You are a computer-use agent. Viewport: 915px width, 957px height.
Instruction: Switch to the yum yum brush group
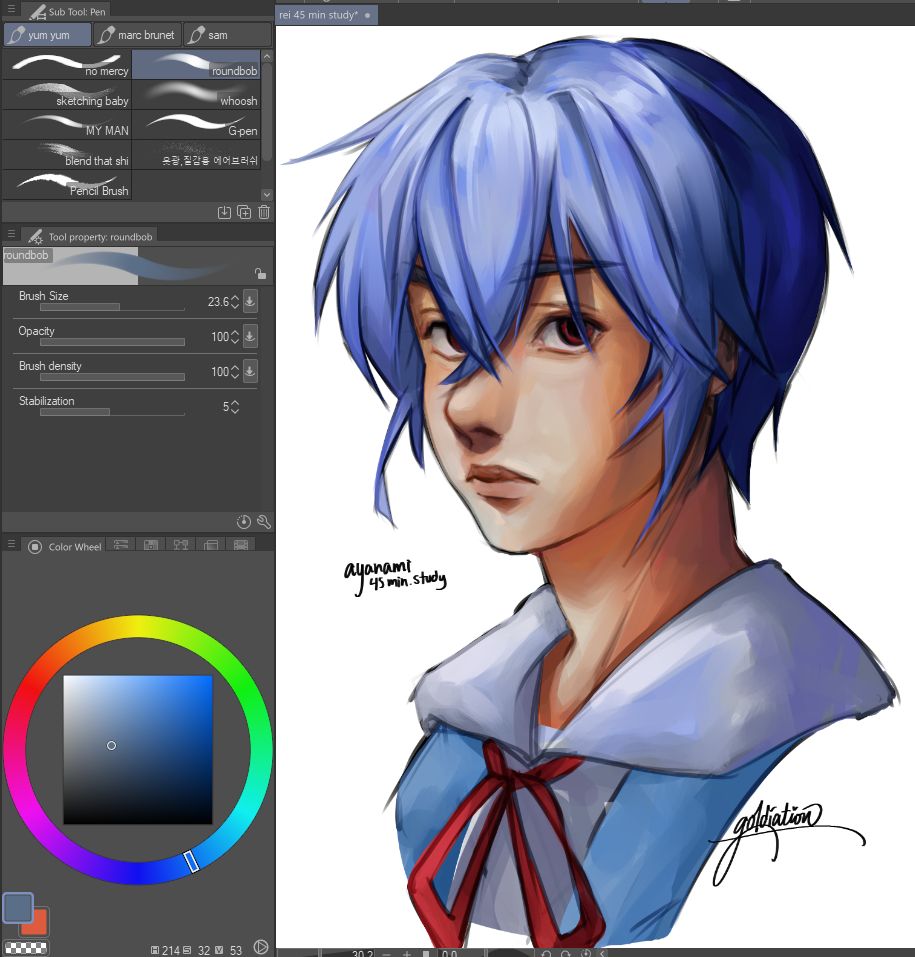pyautogui.click(x=48, y=35)
